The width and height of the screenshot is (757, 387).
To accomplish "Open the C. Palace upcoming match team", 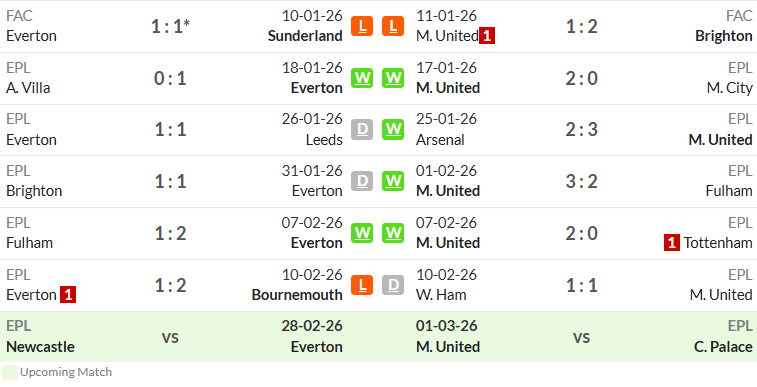I will tap(723, 347).
